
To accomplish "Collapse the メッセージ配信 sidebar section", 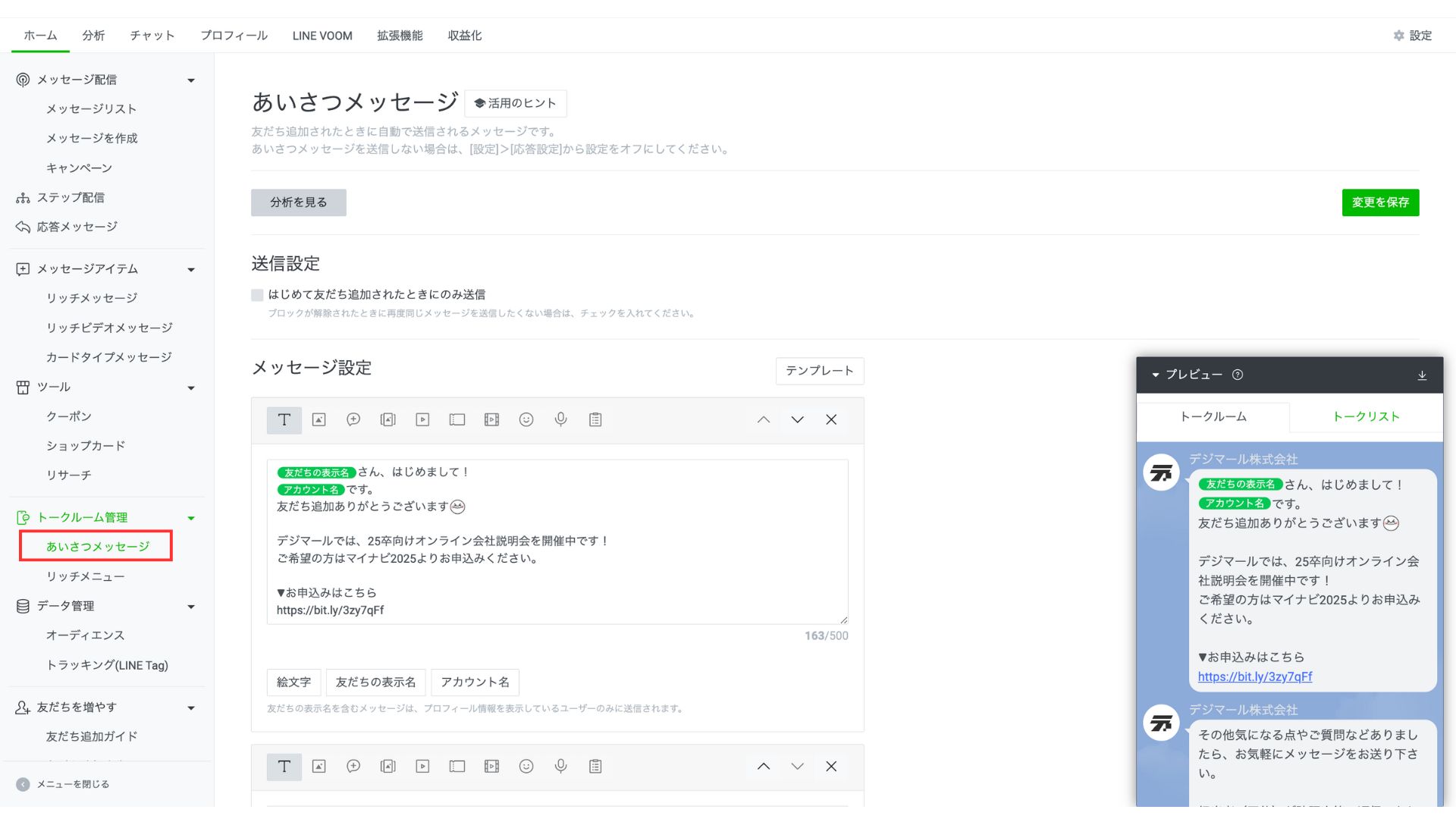I will tap(191, 80).
